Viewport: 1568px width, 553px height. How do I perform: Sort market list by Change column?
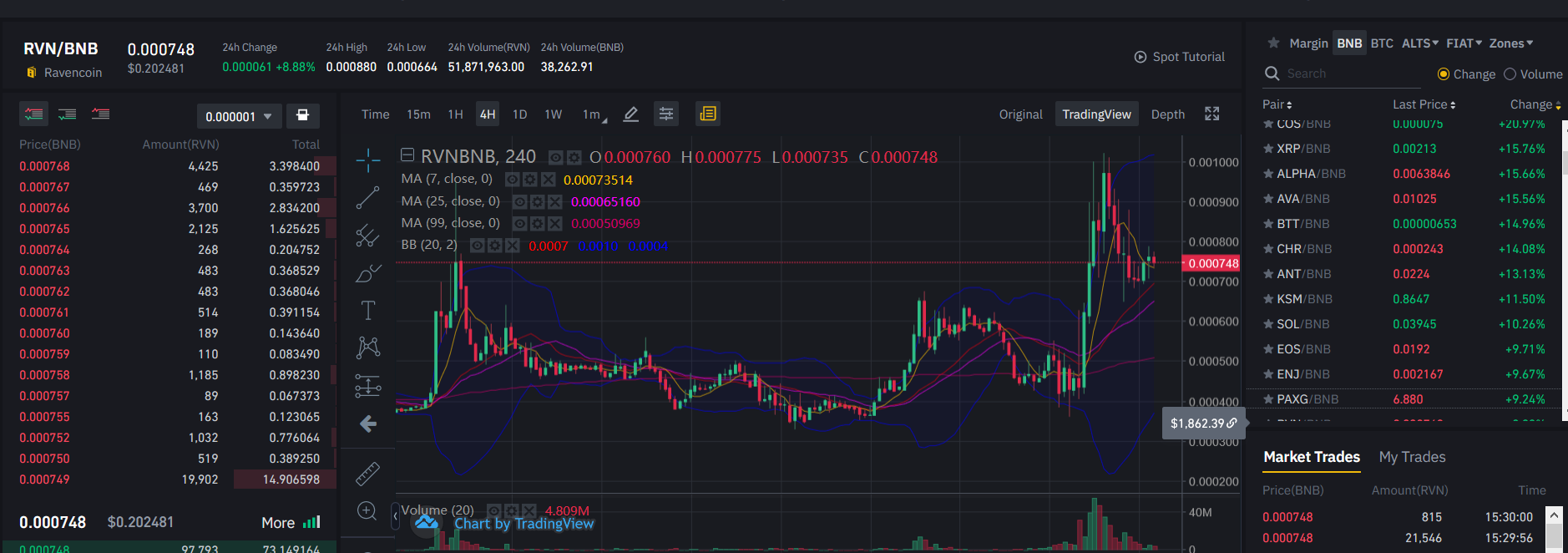coord(1535,104)
